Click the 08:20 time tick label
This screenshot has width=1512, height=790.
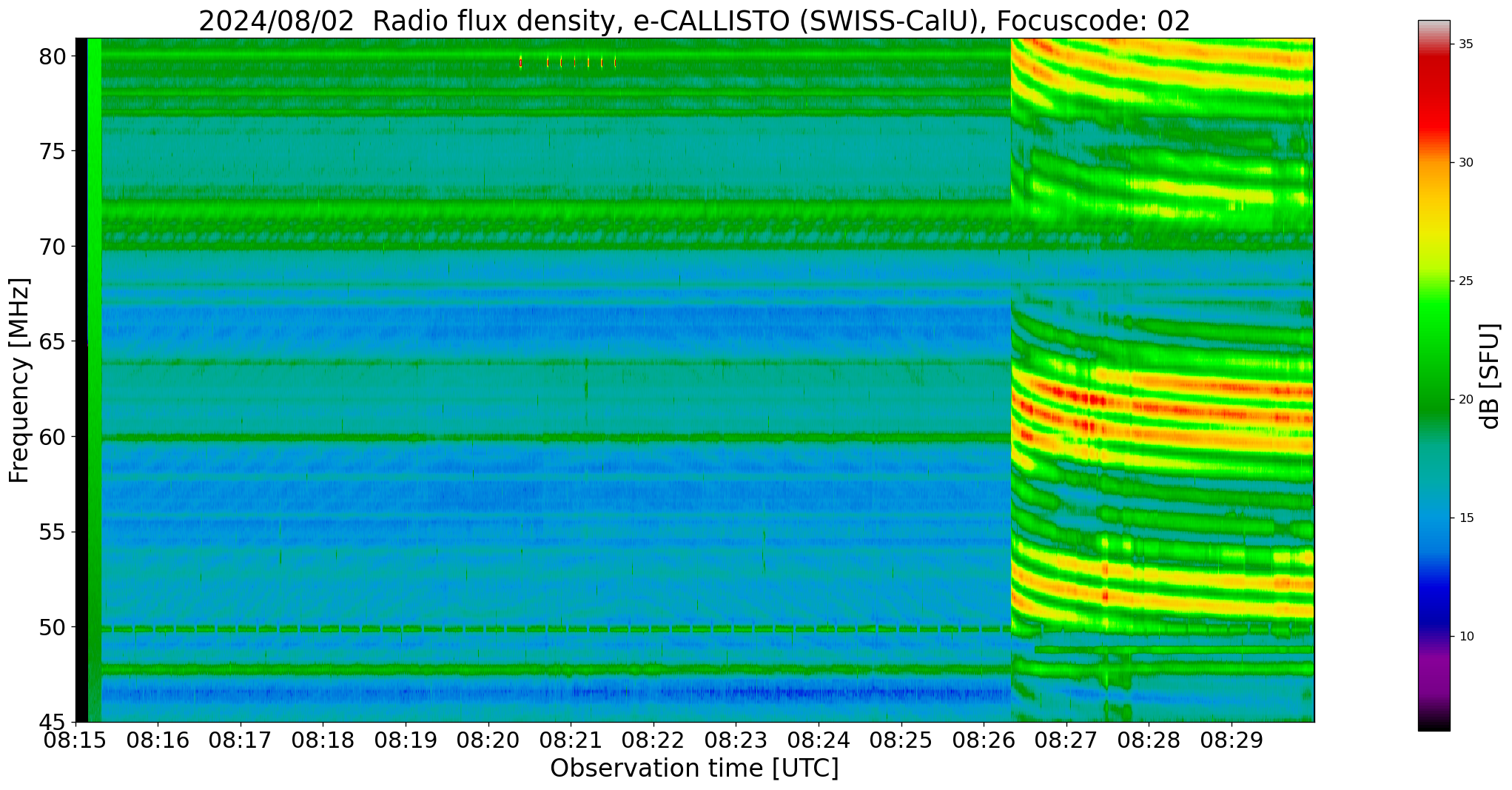(488, 740)
